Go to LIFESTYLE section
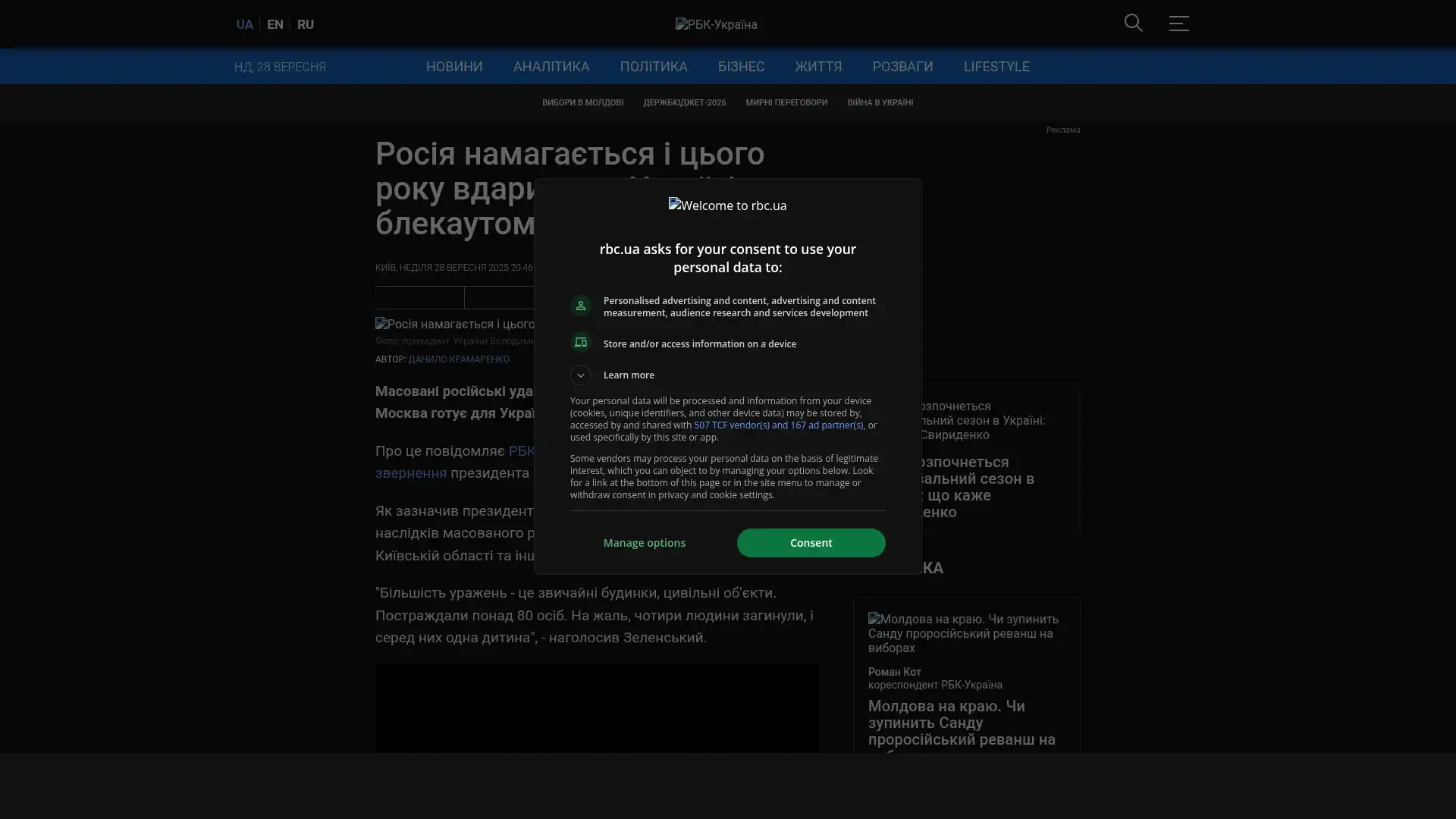Image resolution: width=1456 pixels, height=819 pixels. [996, 67]
